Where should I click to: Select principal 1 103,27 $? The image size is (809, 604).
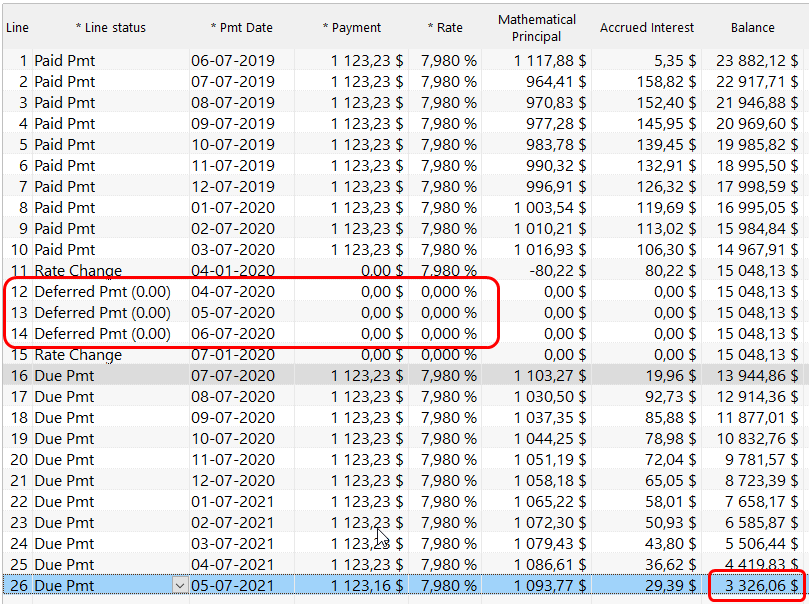tap(549, 376)
